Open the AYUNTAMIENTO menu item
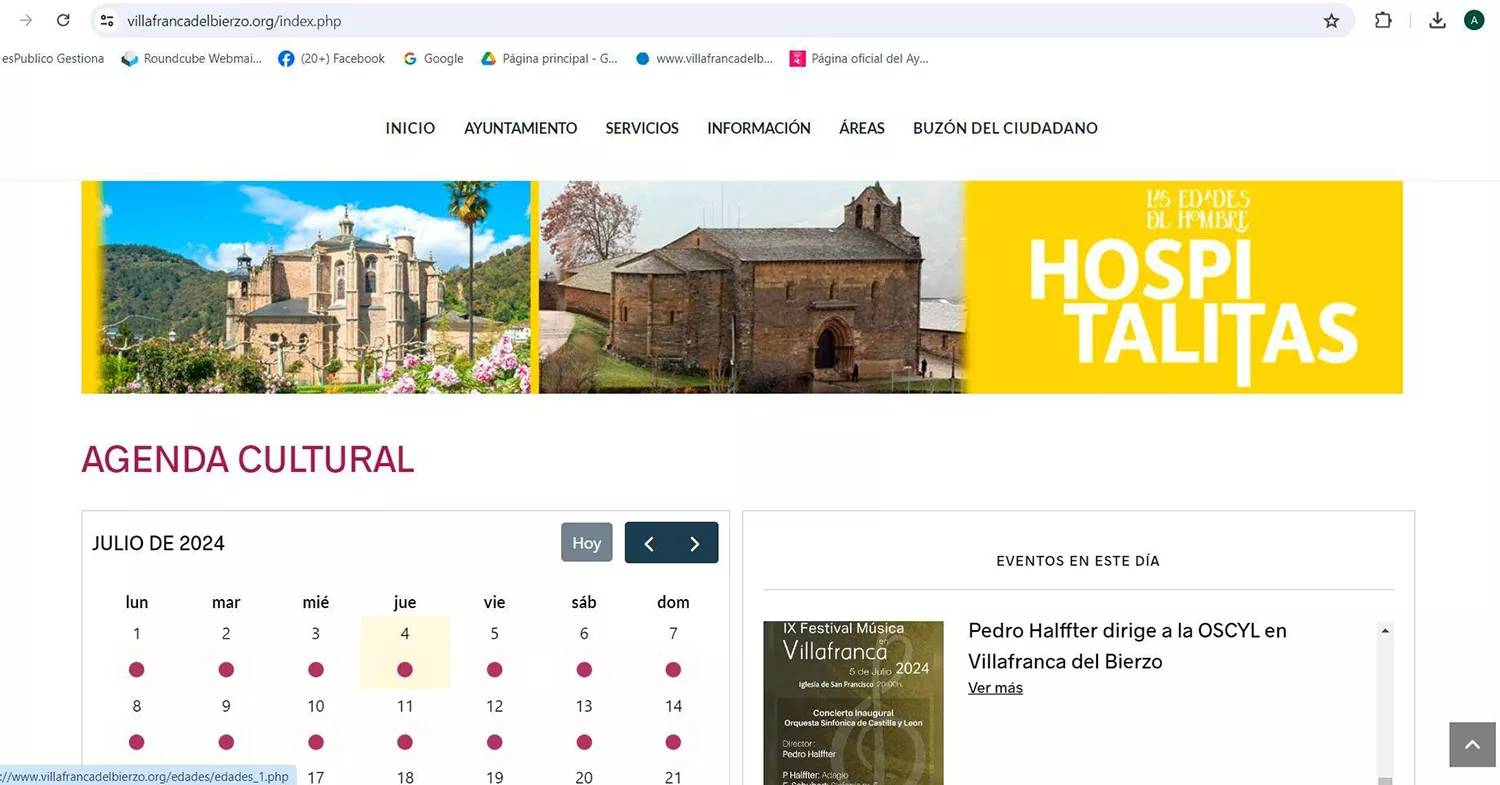 pyautogui.click(x=520, y=128)
